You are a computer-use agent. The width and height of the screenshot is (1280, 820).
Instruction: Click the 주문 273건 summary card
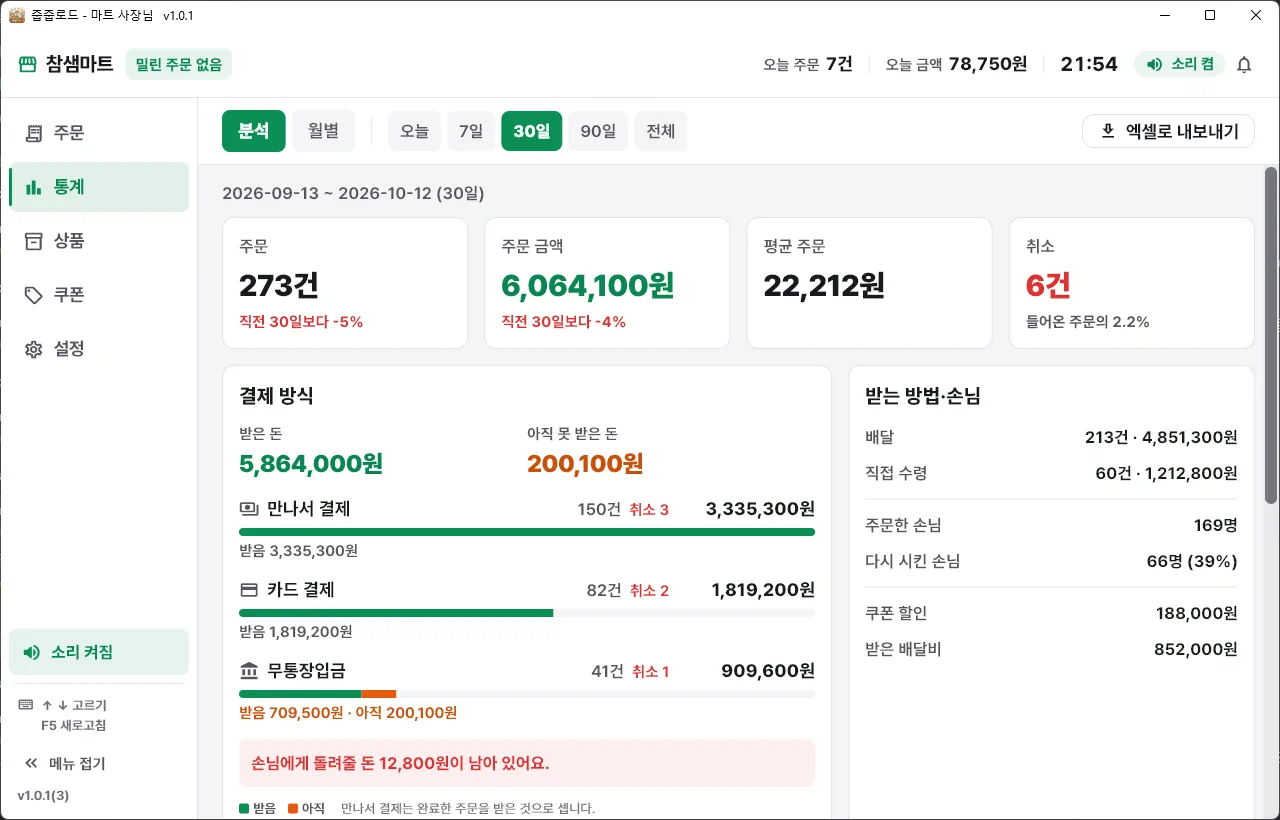coord(345,283)
